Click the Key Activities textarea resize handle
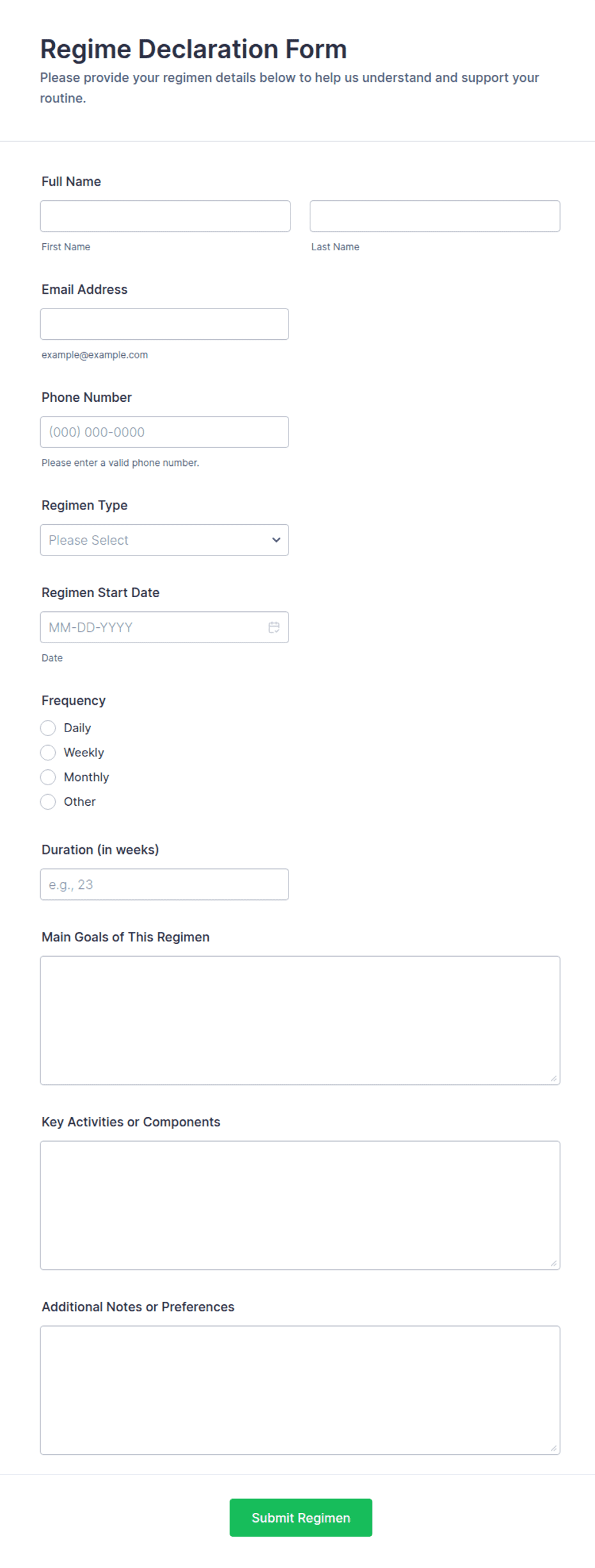The height and width of the screenshot is (1568, 595). coord(553,1263)
